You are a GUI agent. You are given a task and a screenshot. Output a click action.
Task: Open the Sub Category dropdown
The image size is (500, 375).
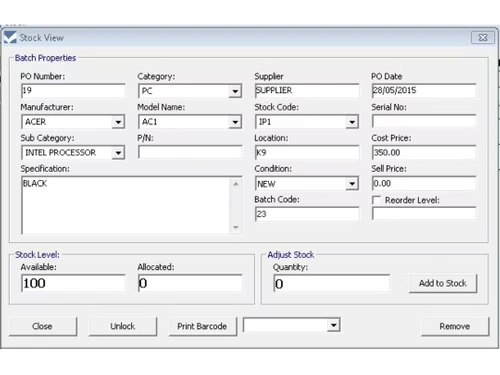(118, 153)
